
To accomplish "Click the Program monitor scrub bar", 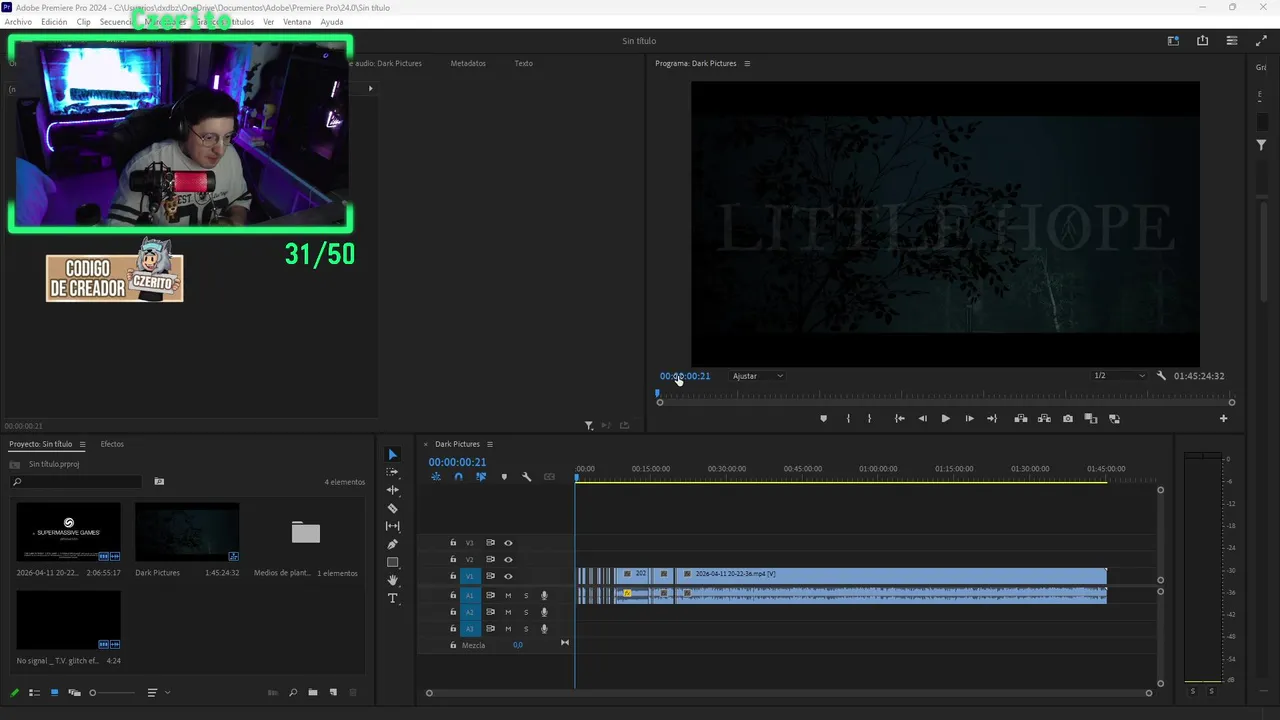I will pos(945,394).
